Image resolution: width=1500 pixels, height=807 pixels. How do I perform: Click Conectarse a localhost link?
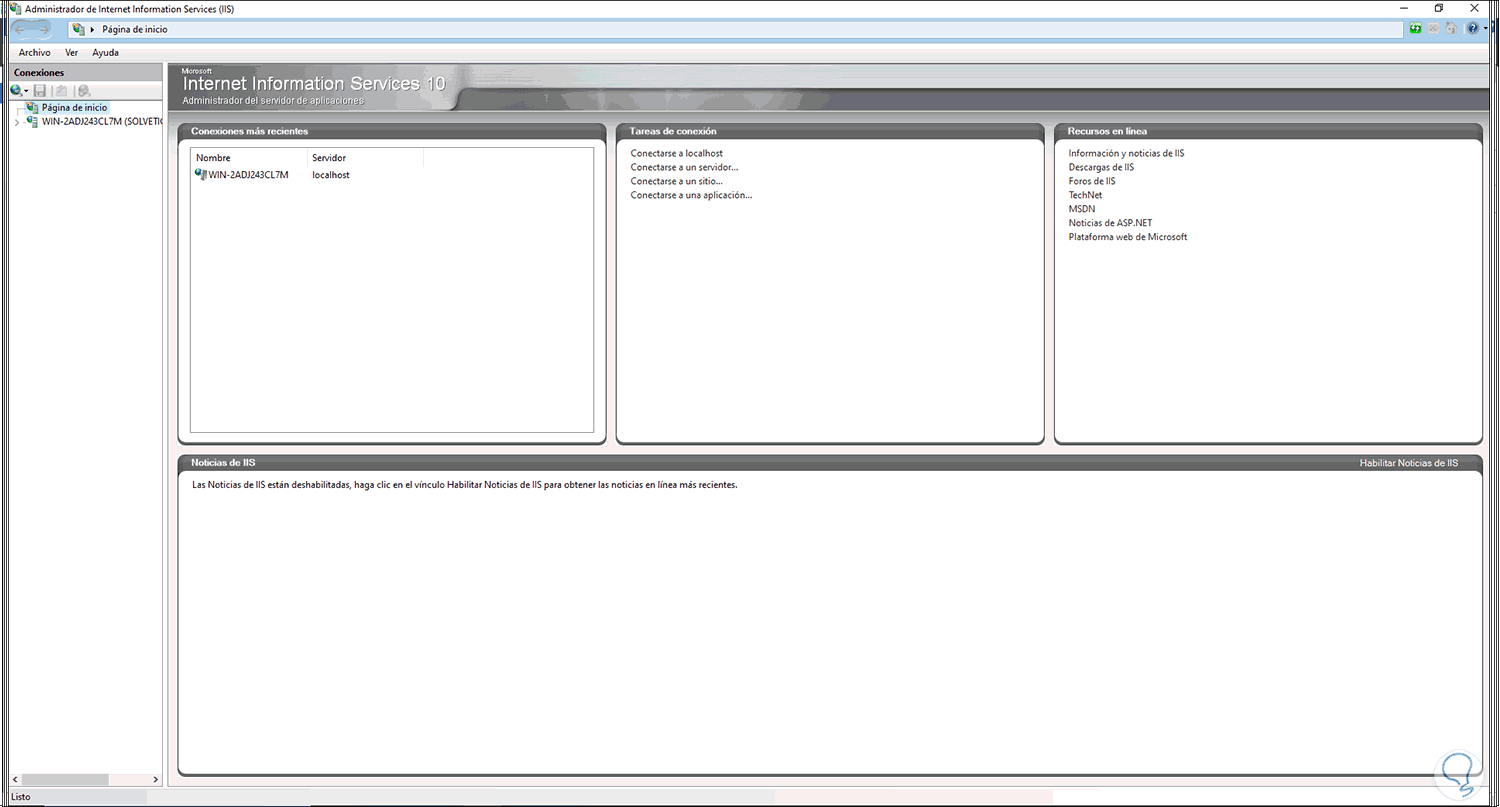(676, 153)
